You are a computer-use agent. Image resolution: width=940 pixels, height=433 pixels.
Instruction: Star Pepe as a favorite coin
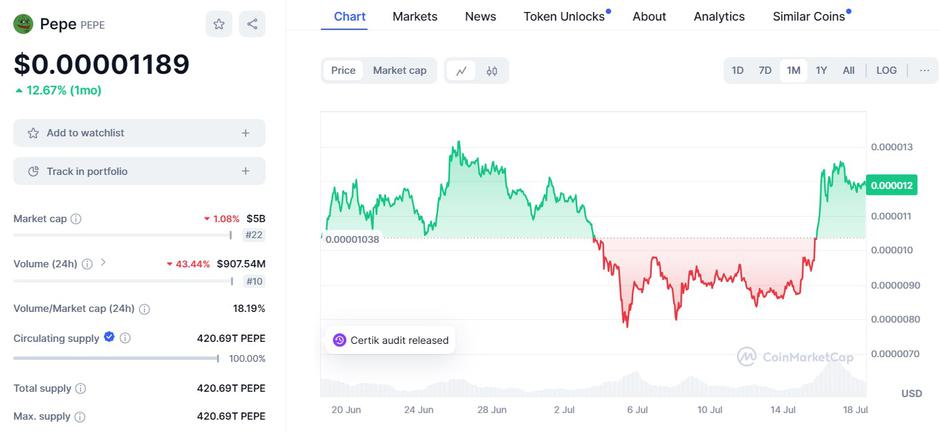[x=219, y=24]
